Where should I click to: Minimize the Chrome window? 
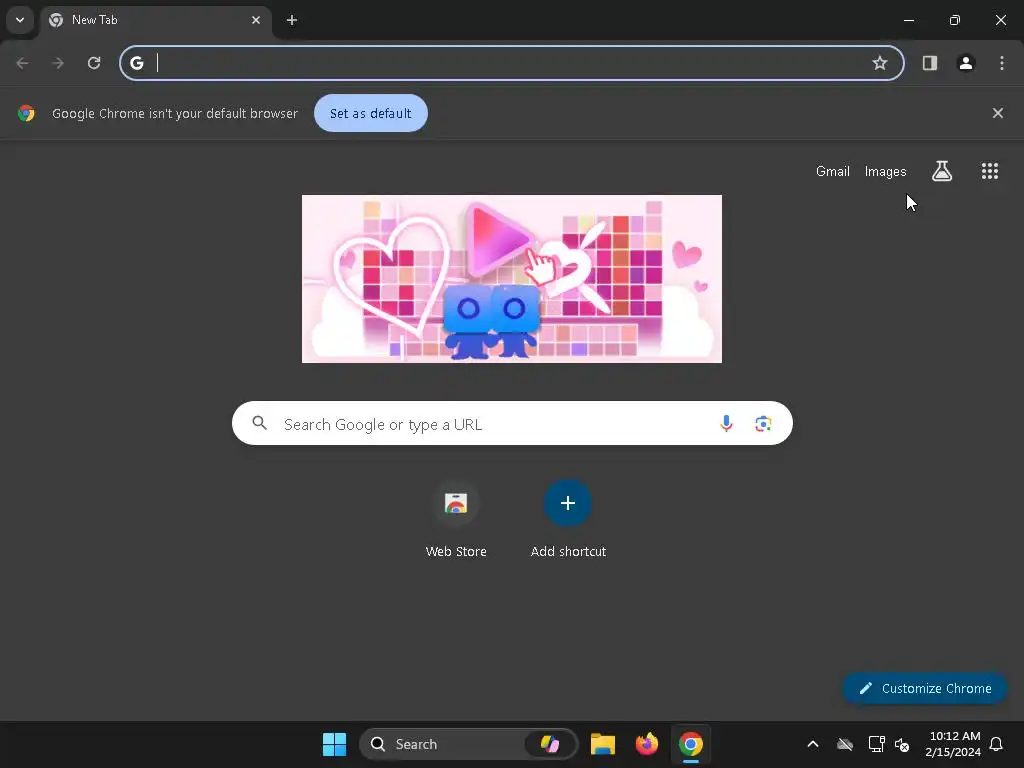[x=909, y=20]
